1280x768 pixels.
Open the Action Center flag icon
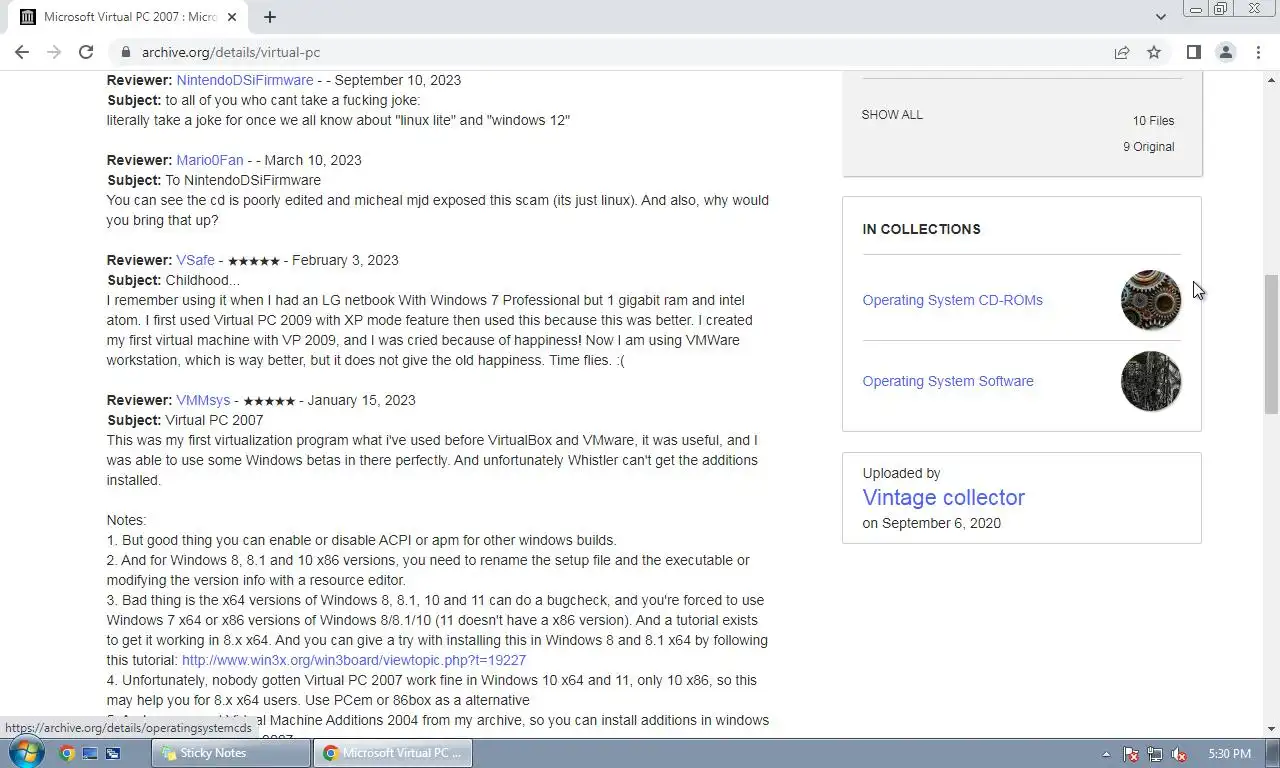click(1131, 754)
